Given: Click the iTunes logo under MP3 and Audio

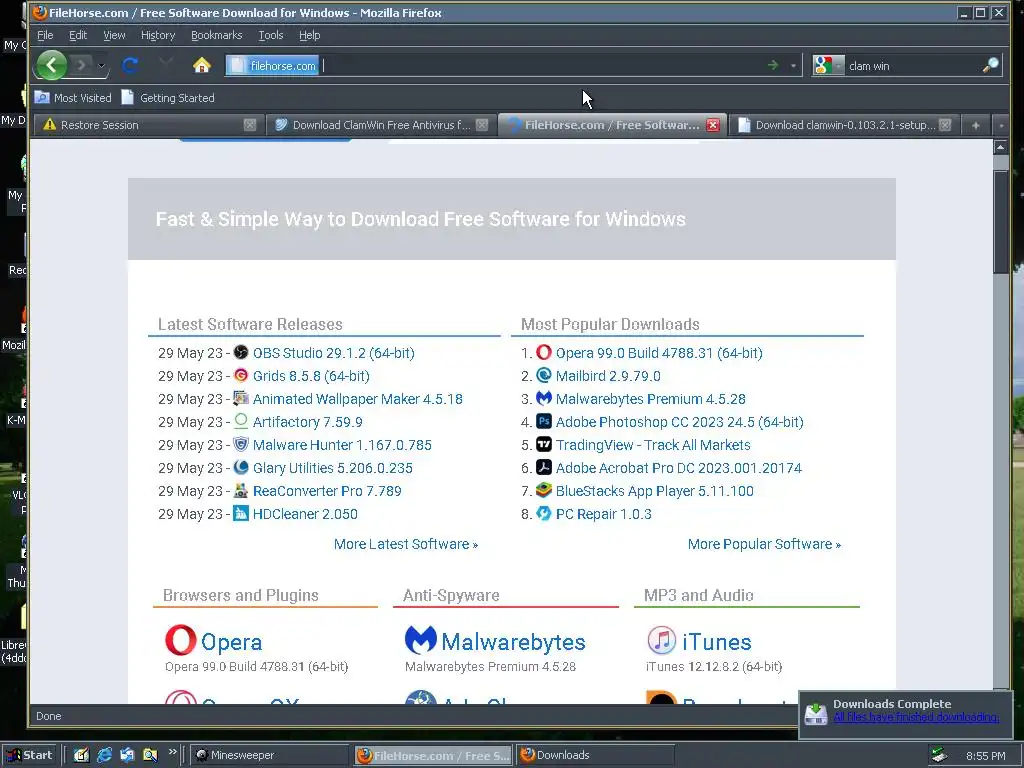Looking at the screenshot, I should point(662,640).
